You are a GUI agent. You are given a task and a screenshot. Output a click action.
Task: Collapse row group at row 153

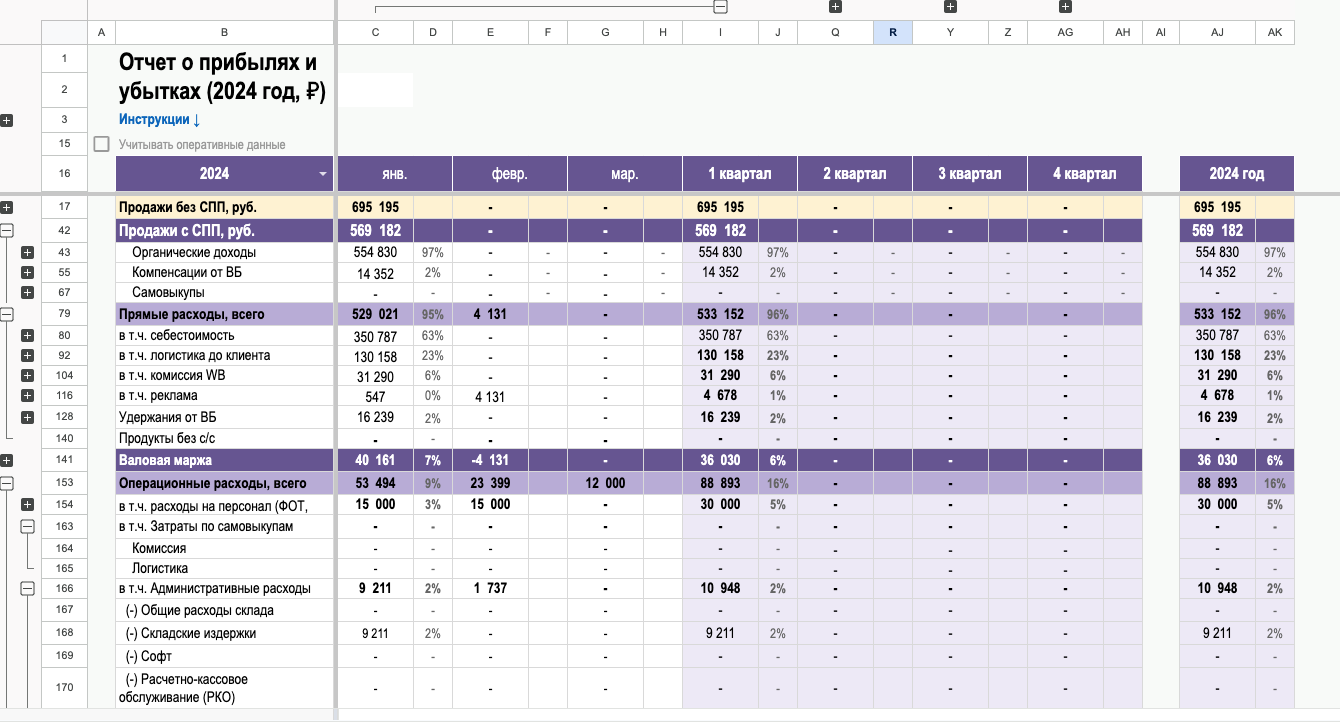tap(7, 482)
